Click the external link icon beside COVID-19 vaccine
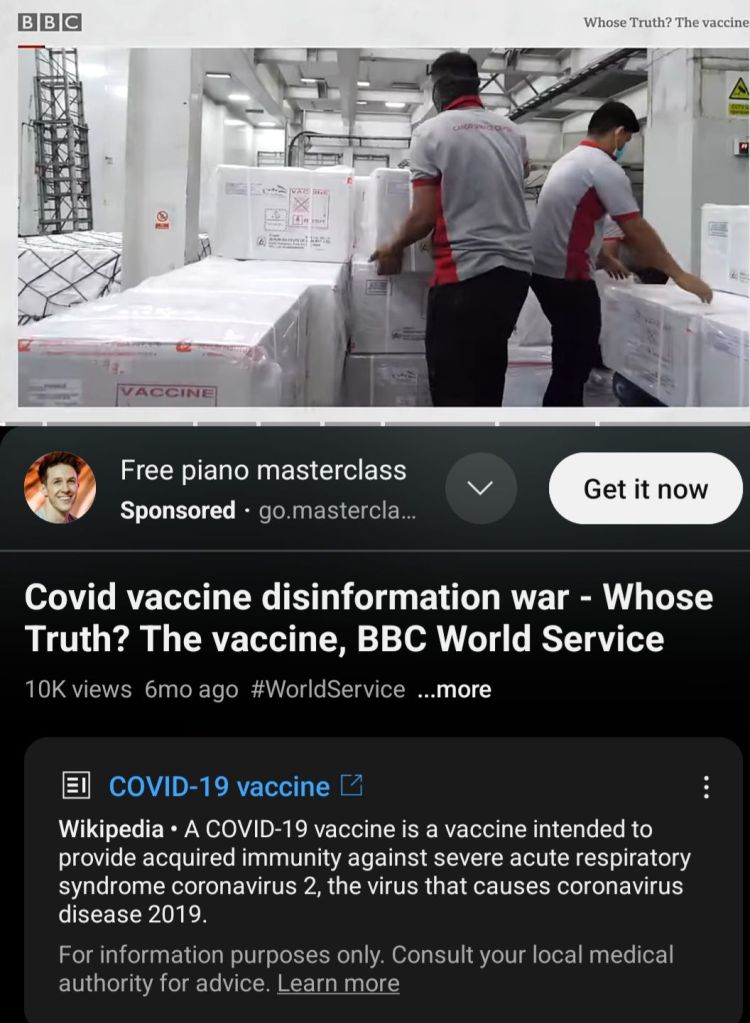750x1023 pixels. pyautogui.click(x=352, y=785)
